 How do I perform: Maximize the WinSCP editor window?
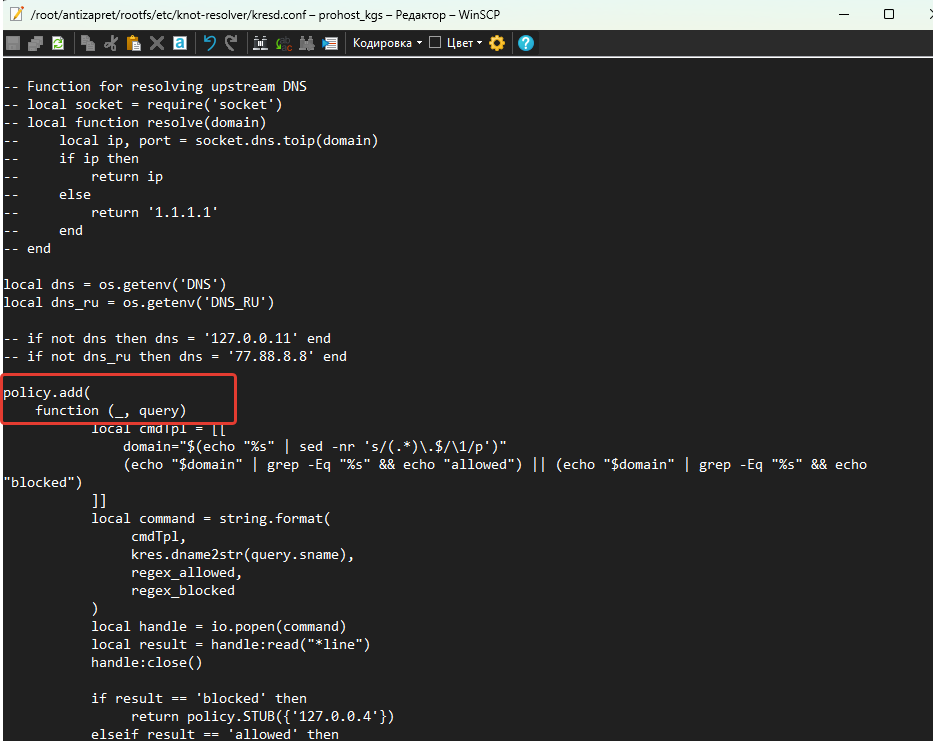[x=889, y=14]
